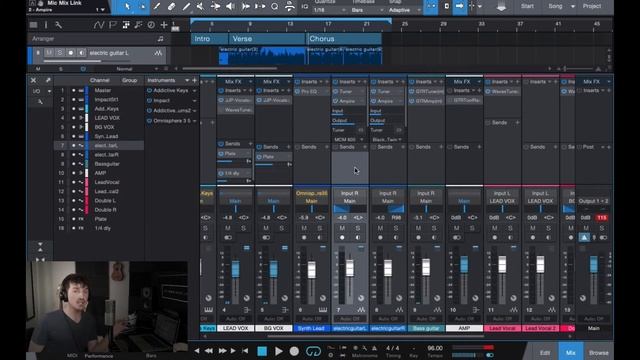The height and width of the screenshot is (360, 640).
Task: Select the Channel tab in mixer list
Action: pos(100,80)
